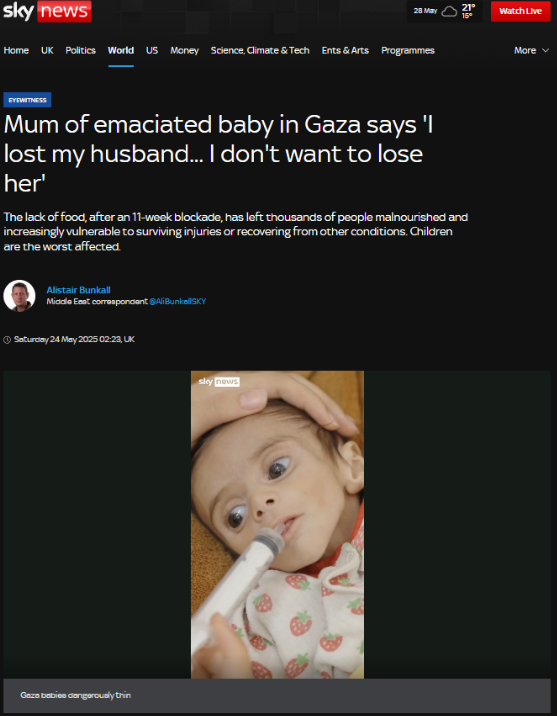Go to the Money section
557x716 pixels.
[x=184, y=51]
